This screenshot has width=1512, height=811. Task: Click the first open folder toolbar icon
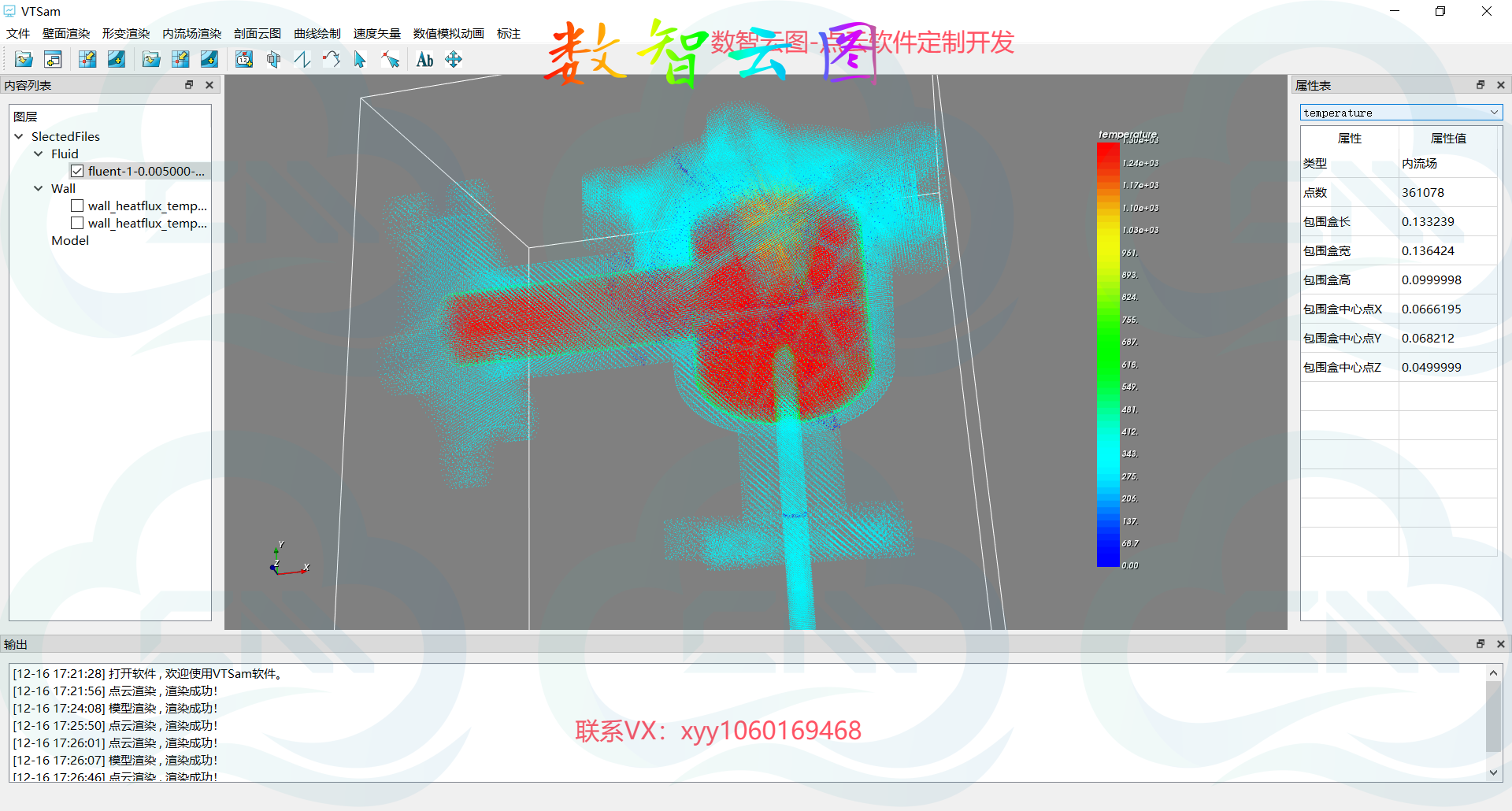pyautogui.click(x=24, y=59)
